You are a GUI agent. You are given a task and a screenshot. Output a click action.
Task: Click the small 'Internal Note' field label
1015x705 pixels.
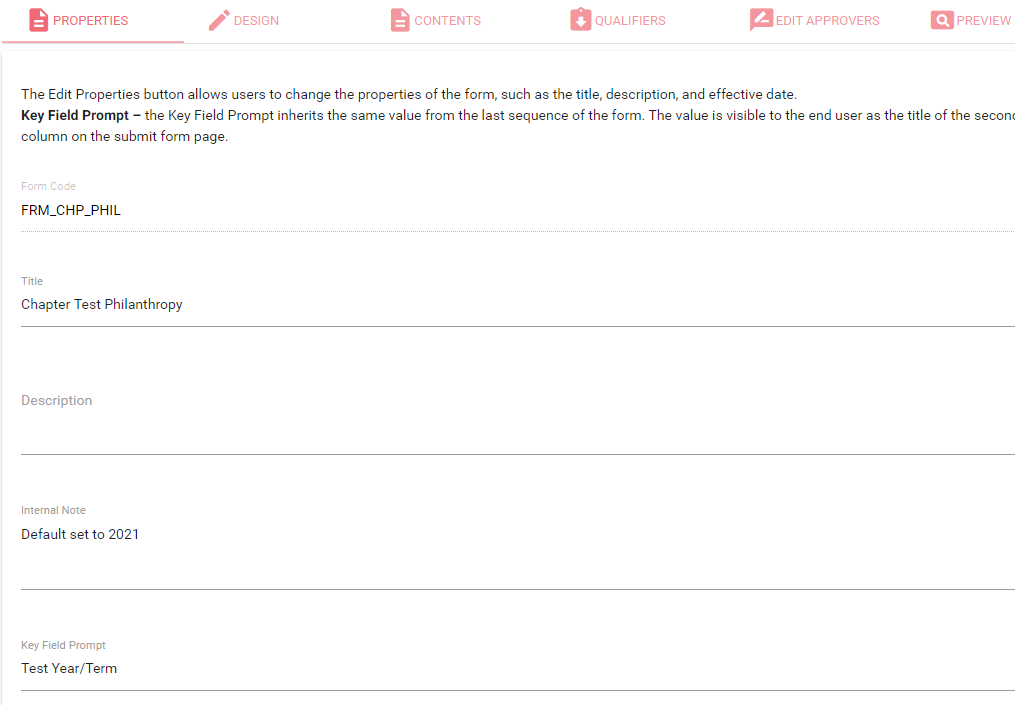(53, 510)
